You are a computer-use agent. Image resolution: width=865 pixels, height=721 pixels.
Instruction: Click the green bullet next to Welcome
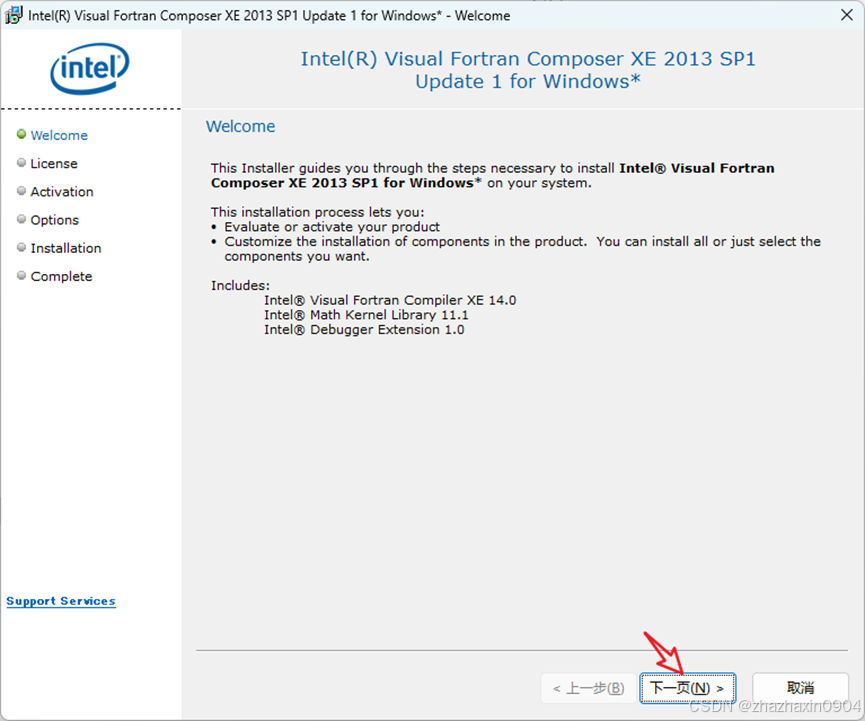point(22,134)
